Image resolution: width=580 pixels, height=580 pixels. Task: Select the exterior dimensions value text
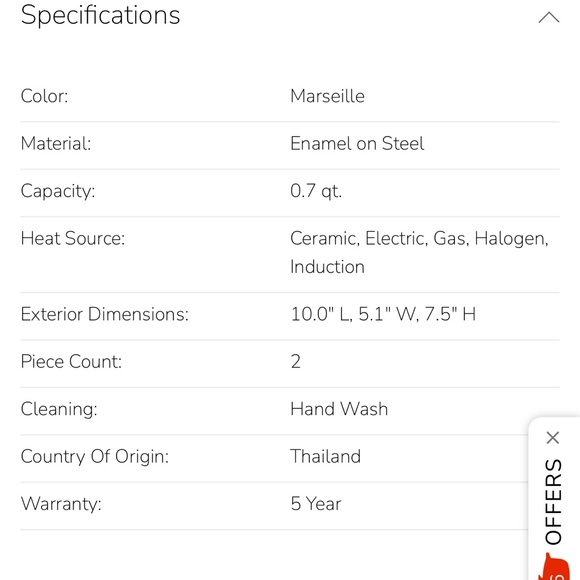[383, 314]
